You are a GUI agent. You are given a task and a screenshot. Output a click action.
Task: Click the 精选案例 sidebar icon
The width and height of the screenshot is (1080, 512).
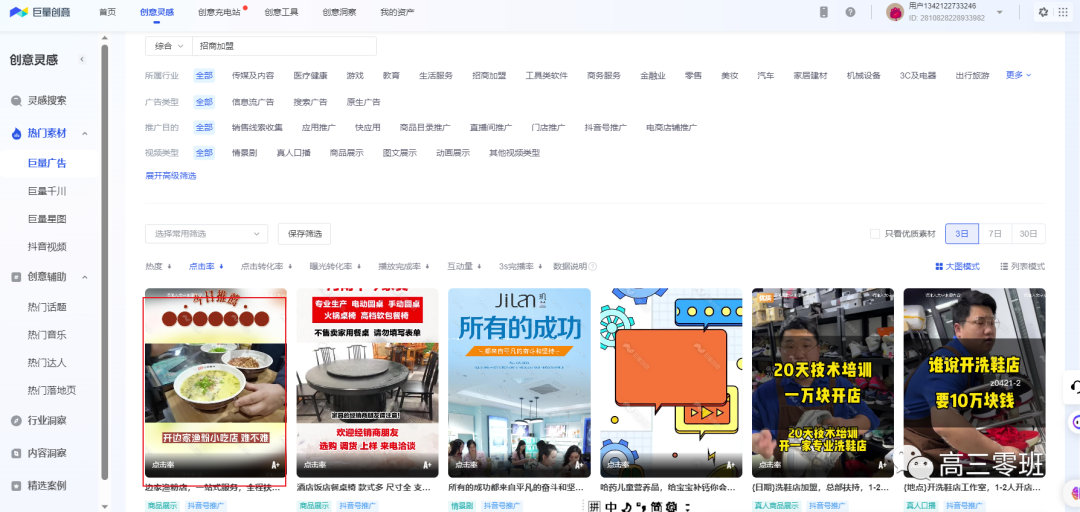pyautogui.click(x=17, y=485)
